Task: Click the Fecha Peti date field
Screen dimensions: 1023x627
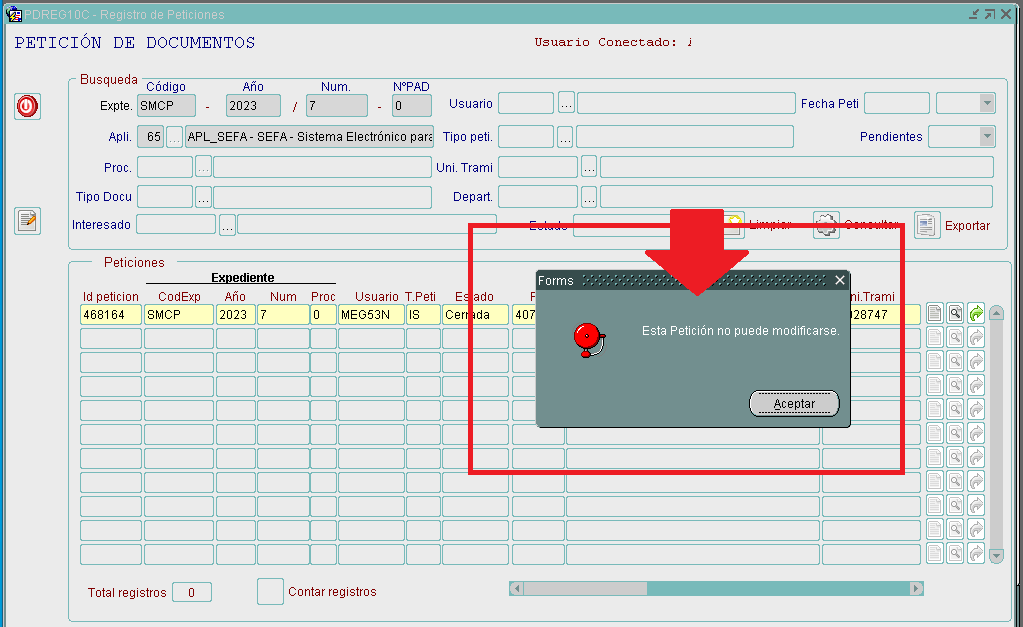Action: [x=896, y=103]
